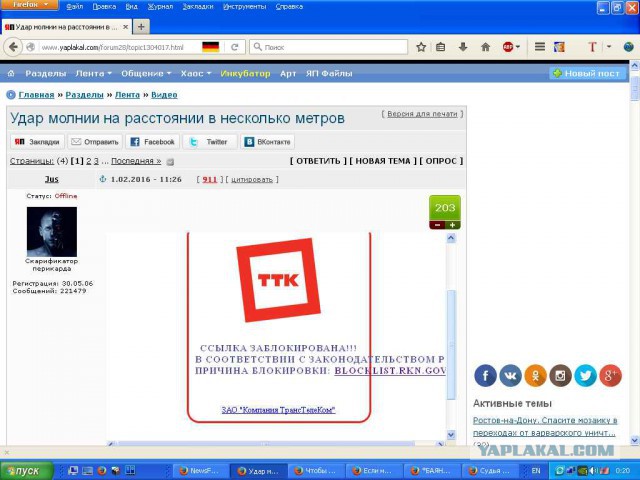
Task: Open the bookmarks list icon
Action: (440, 47)
